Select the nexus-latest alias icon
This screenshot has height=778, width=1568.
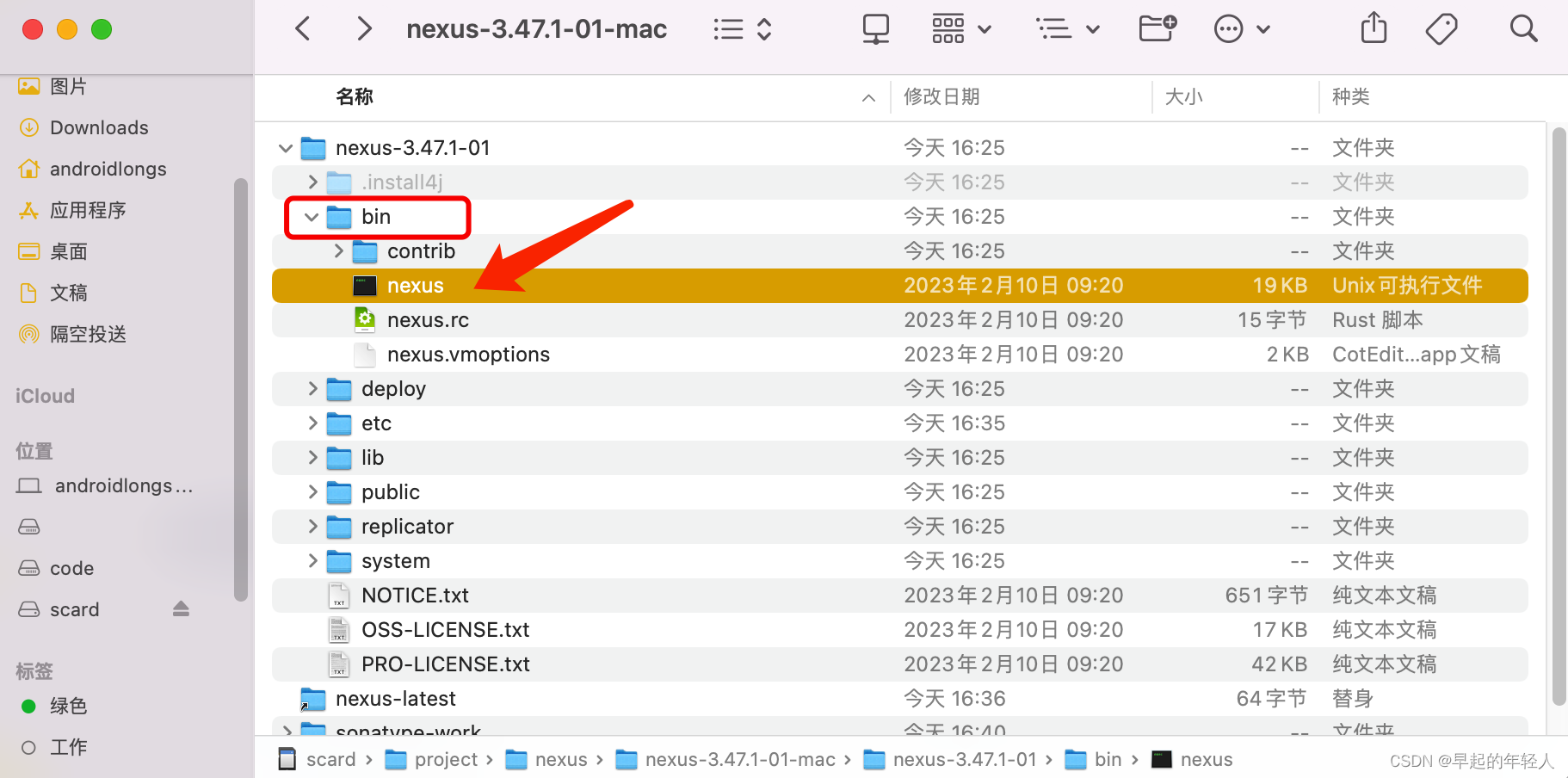click(312, 699)
